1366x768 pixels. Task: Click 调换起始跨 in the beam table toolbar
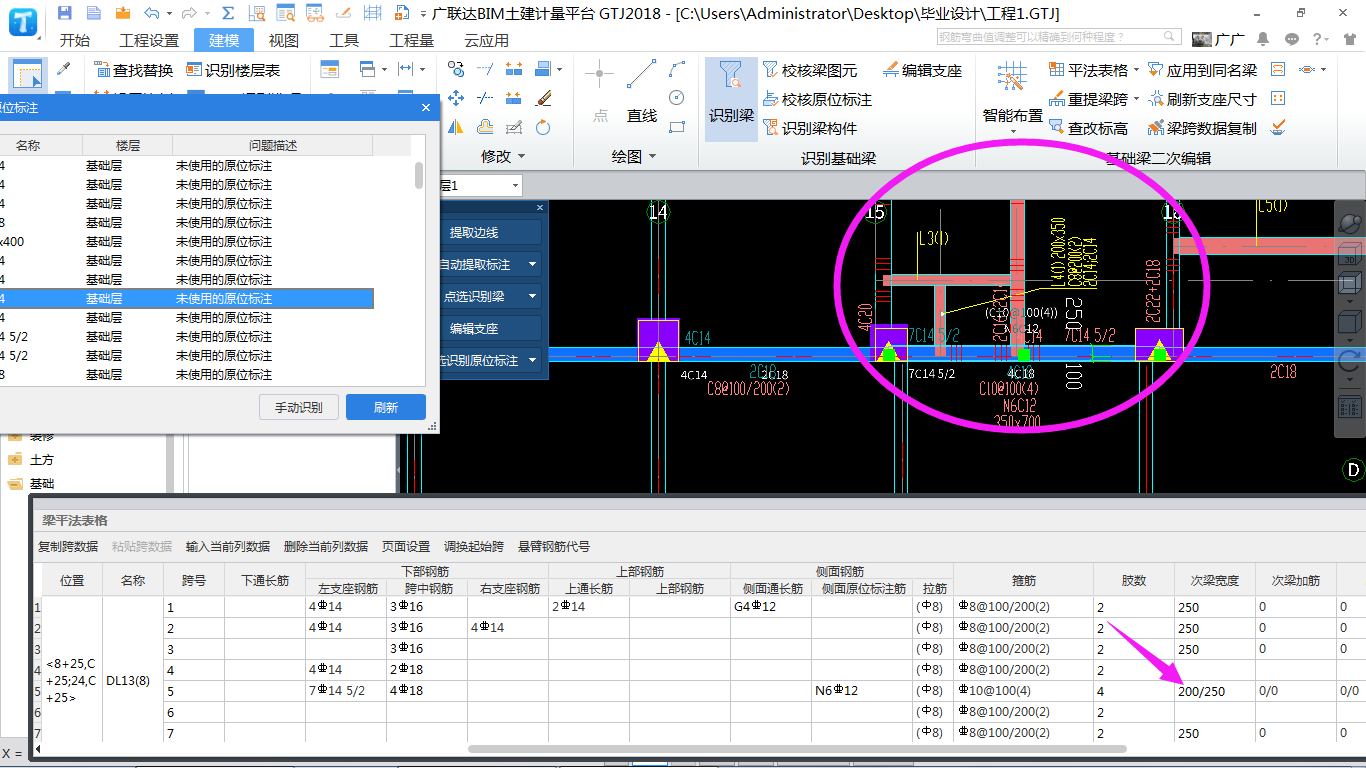click(x=474, y=547)
